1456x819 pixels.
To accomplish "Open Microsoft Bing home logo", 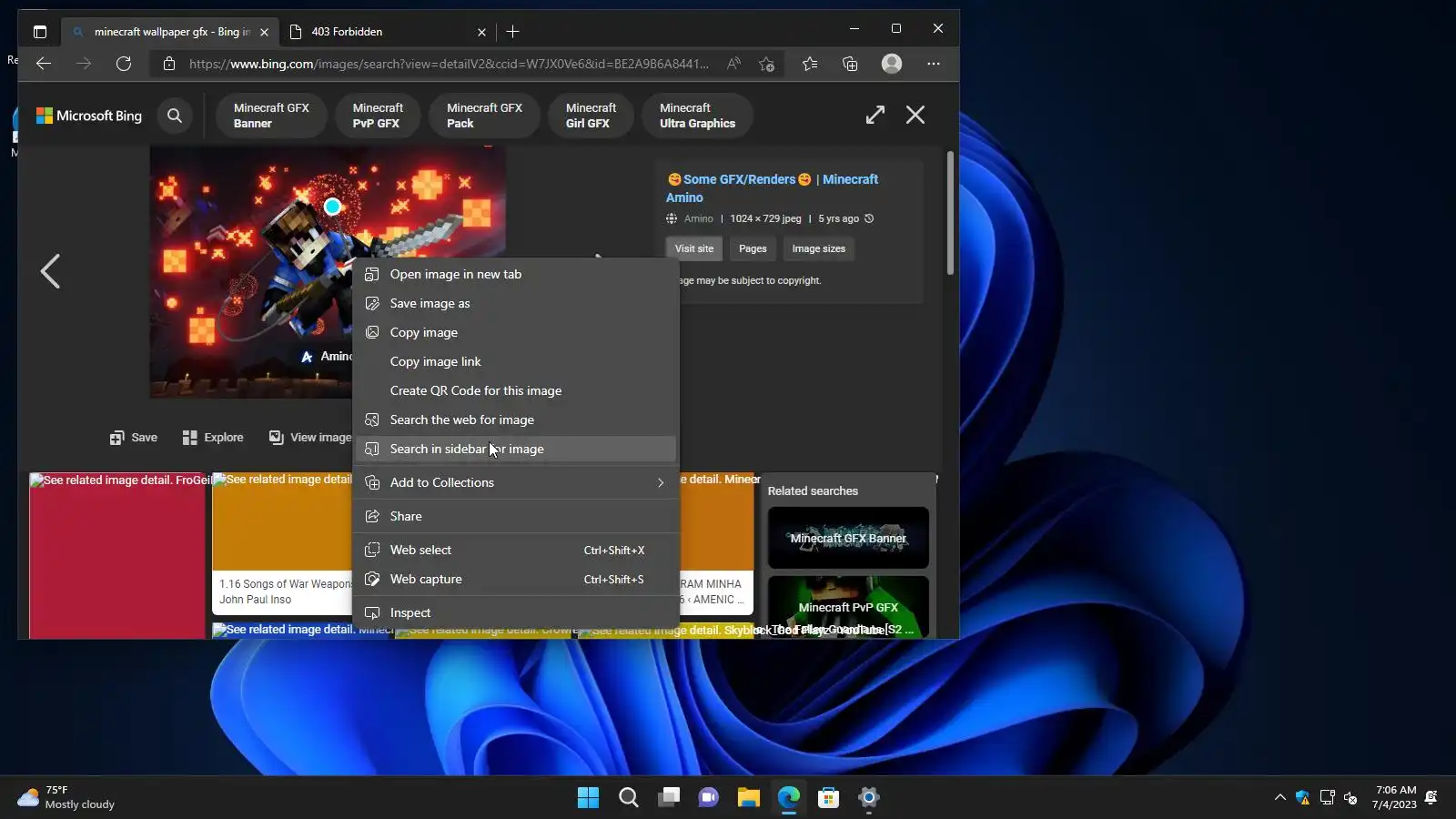I will point(89,116).
